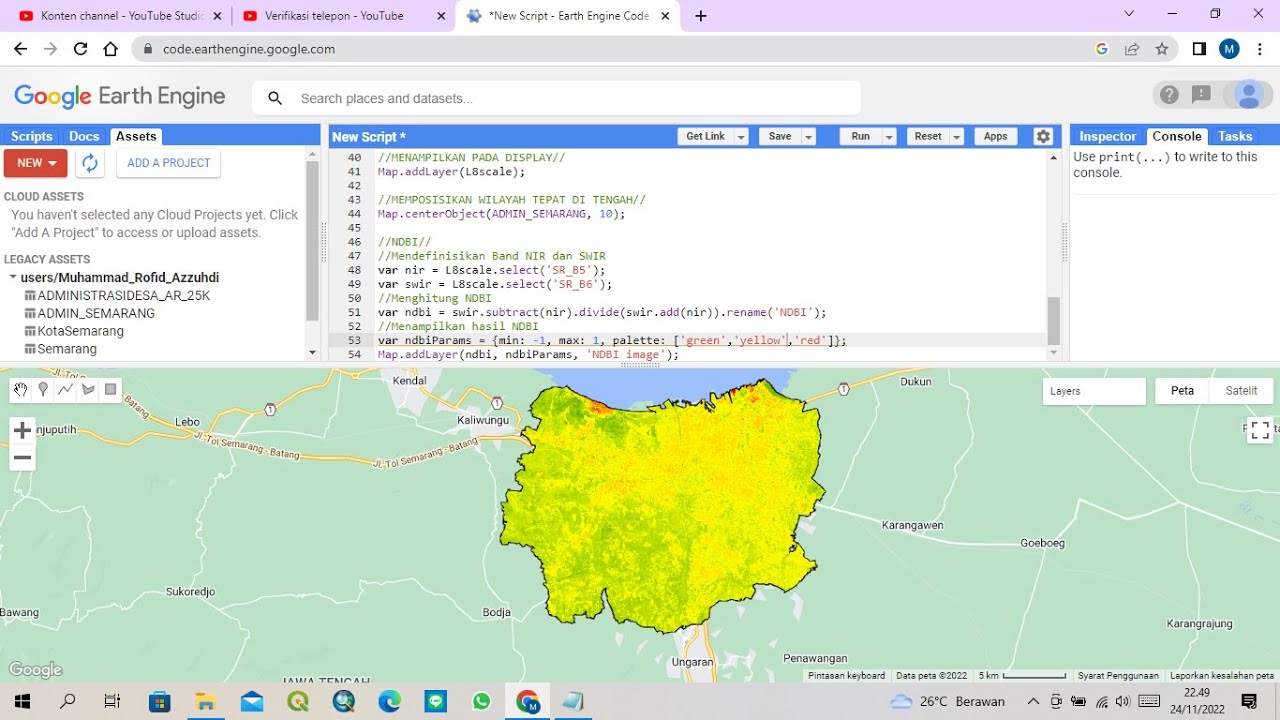
Task: Reload the browser page
Action: click(80, 49)
